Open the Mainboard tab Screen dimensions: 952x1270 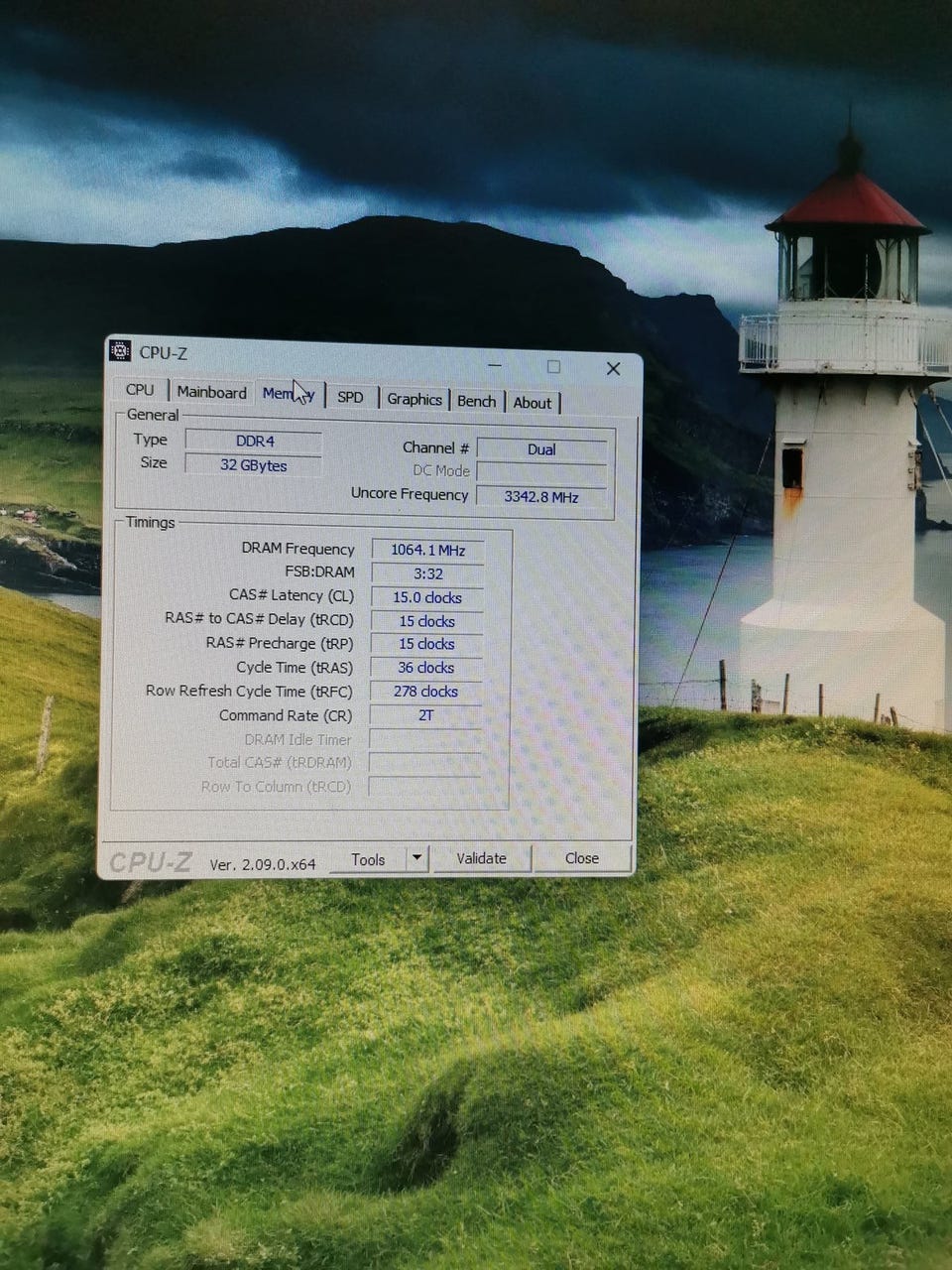point(211,393)
